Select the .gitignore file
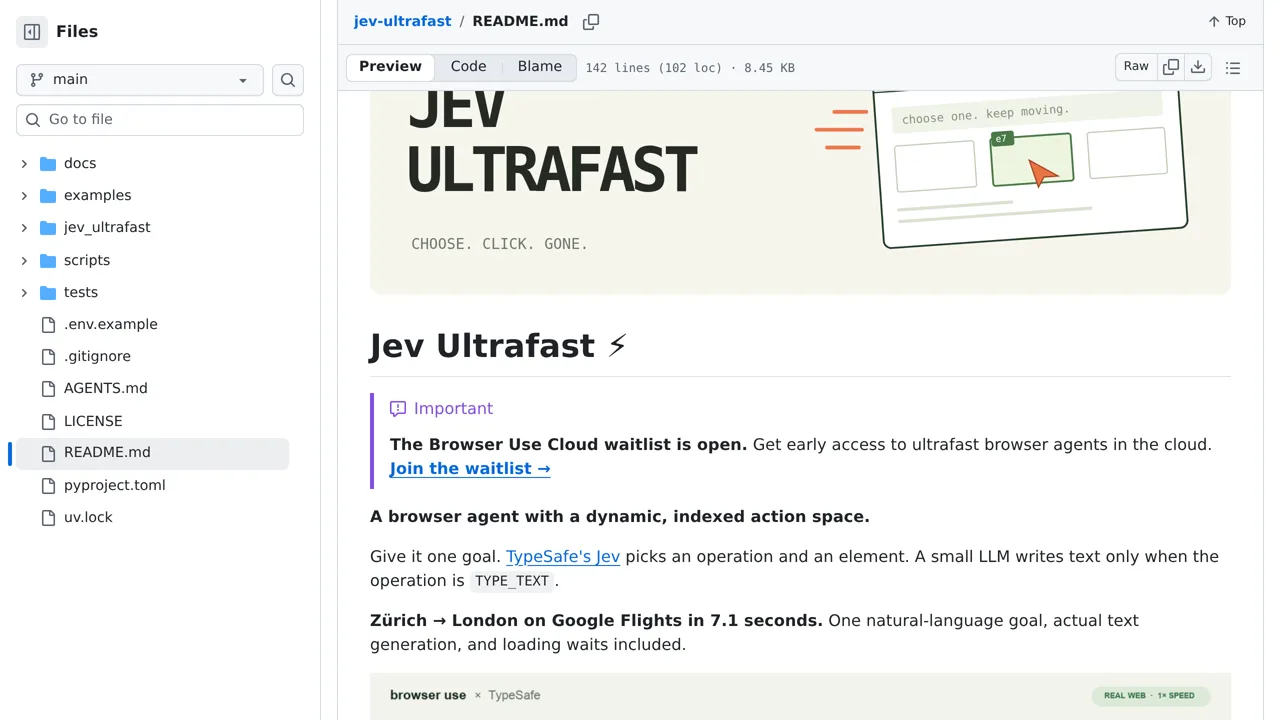This screenshot has height=720, width=1280. pyautogui.click(x=97, y=356)
